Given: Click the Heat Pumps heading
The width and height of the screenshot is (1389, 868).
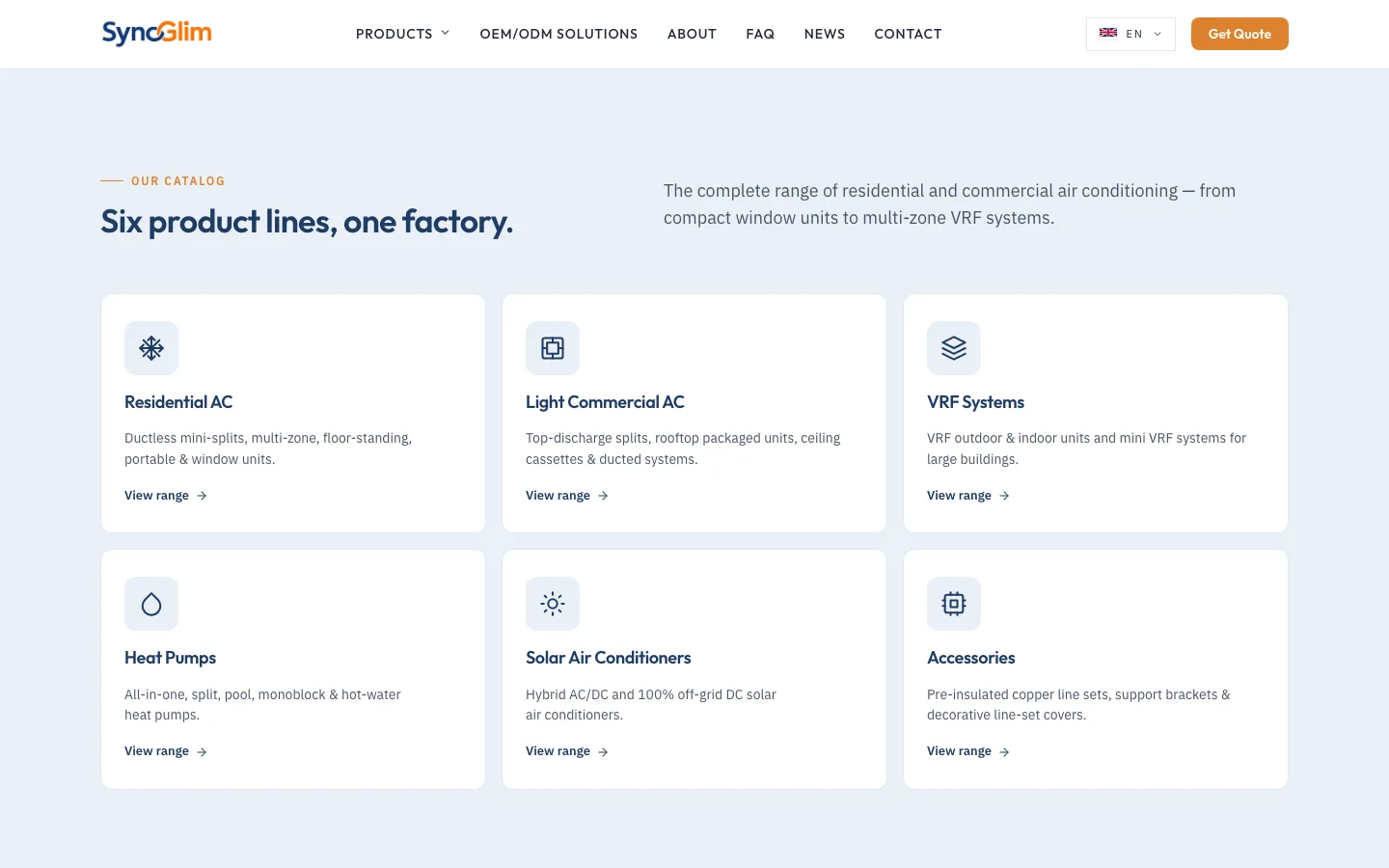Looking at the screenshot, I should (170, 658).
